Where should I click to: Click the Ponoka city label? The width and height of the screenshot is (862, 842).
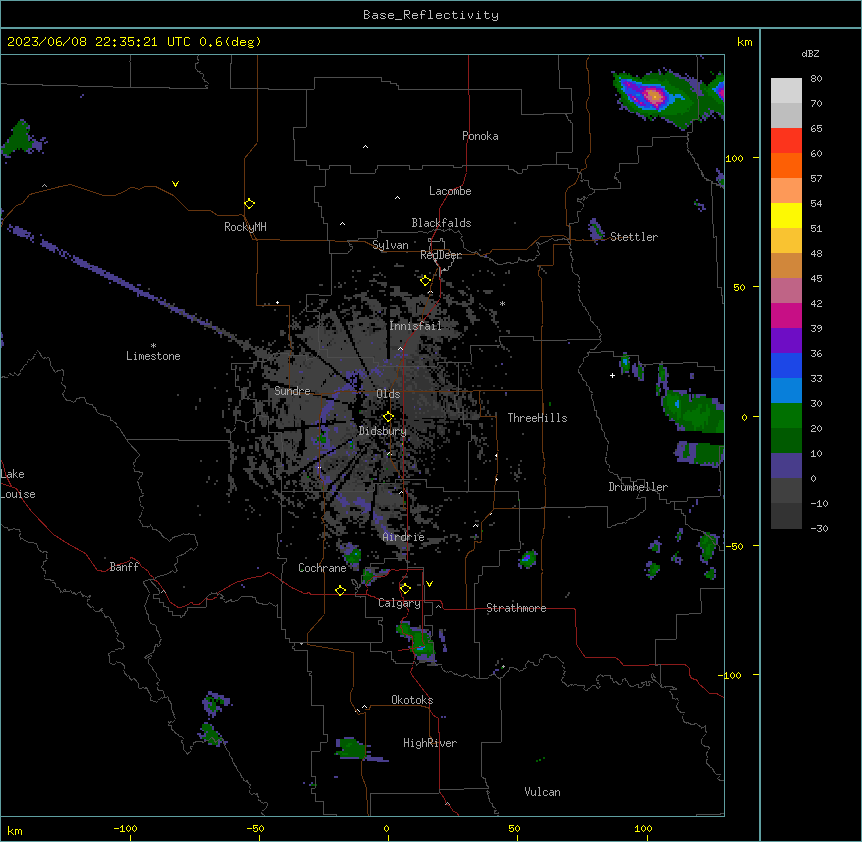(480, 136)
